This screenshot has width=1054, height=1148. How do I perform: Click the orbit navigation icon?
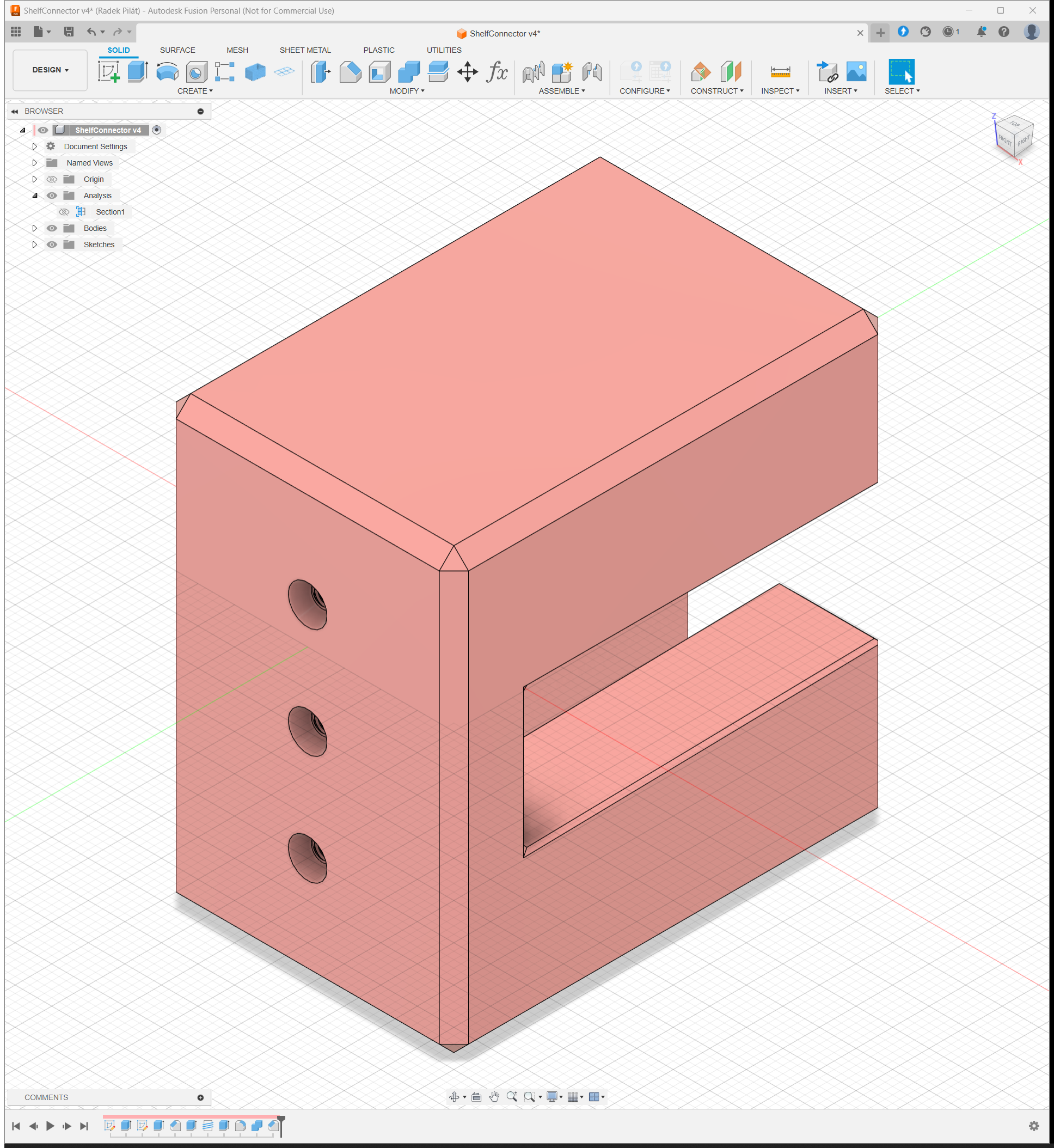454,1097
